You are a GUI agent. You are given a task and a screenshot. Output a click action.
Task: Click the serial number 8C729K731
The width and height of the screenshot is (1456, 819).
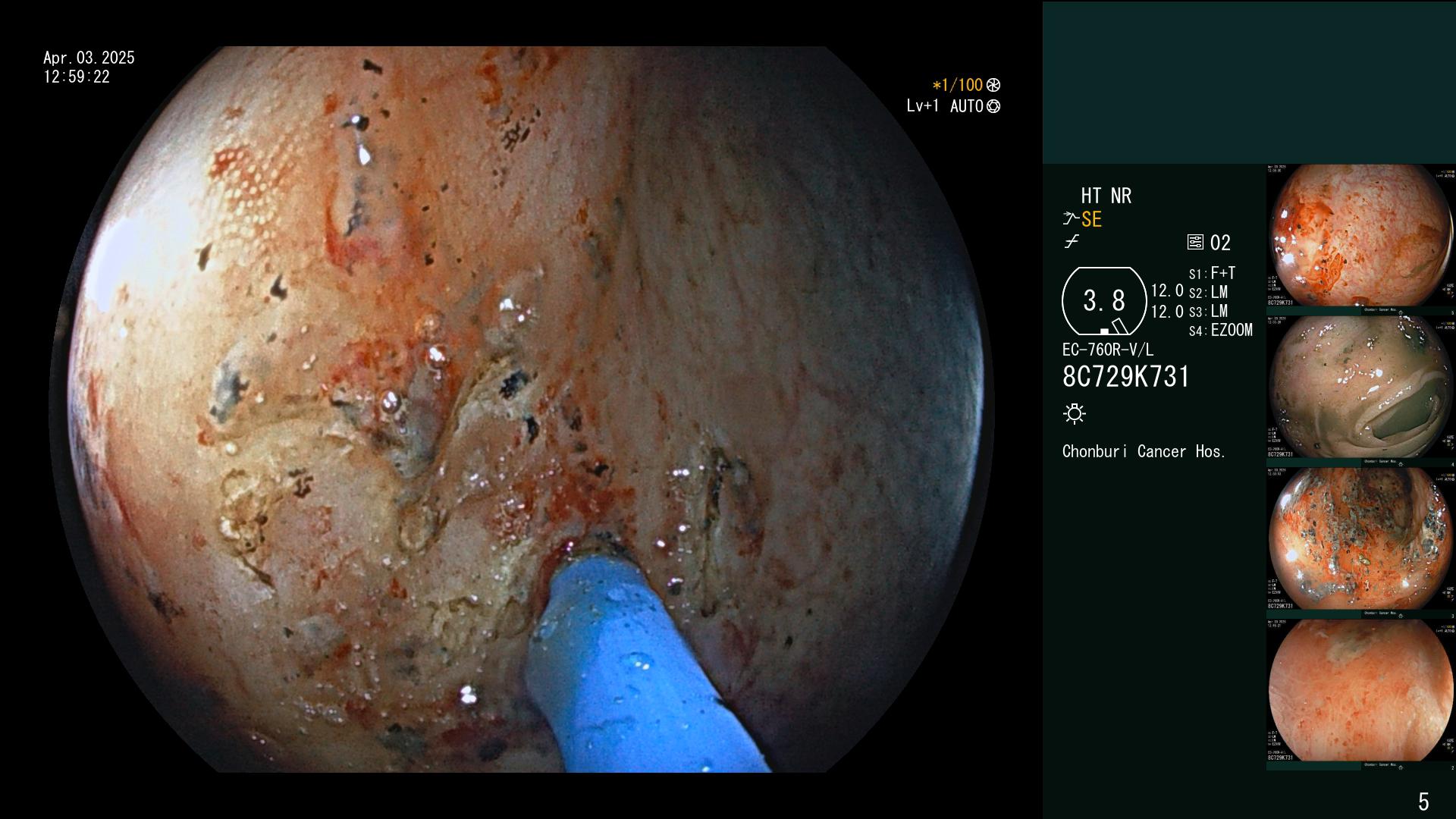click(x=1126, y=377)
